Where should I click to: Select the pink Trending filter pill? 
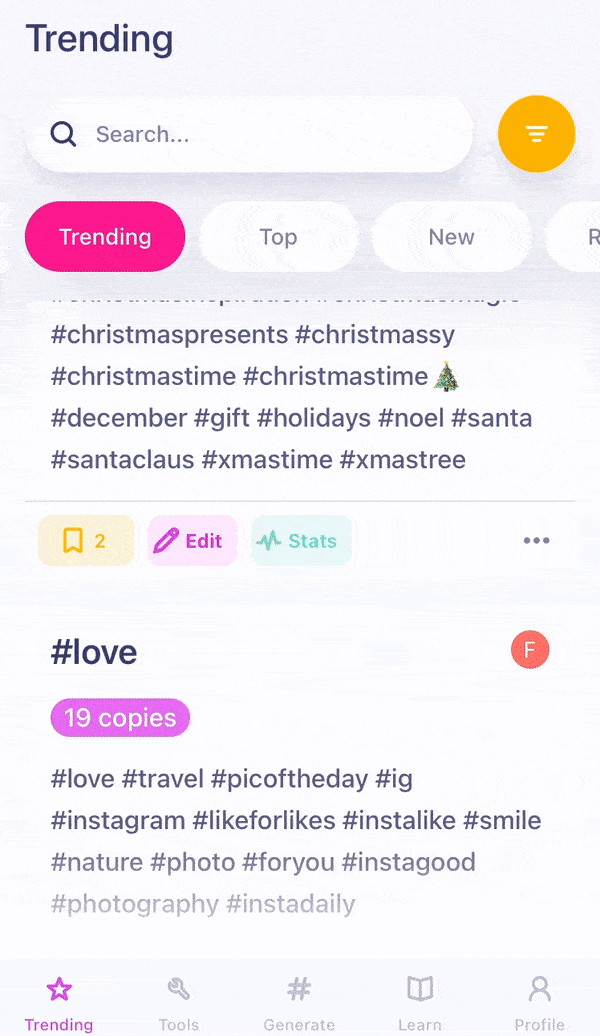point(105,237)
